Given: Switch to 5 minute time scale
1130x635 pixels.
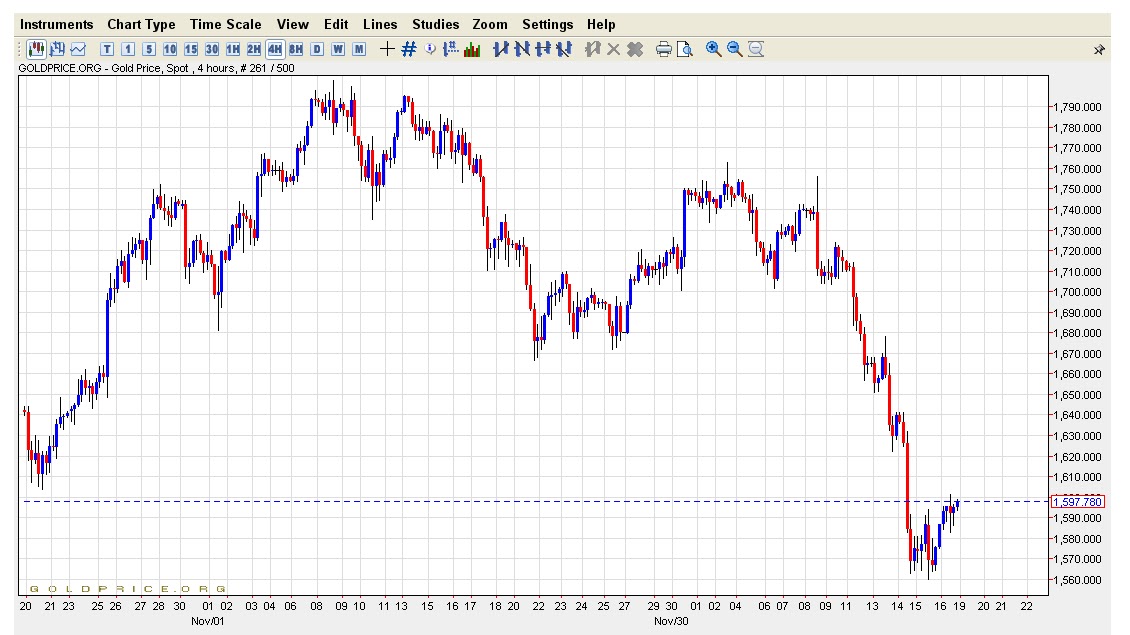Looking at the screenshot, I should (148, 49).
